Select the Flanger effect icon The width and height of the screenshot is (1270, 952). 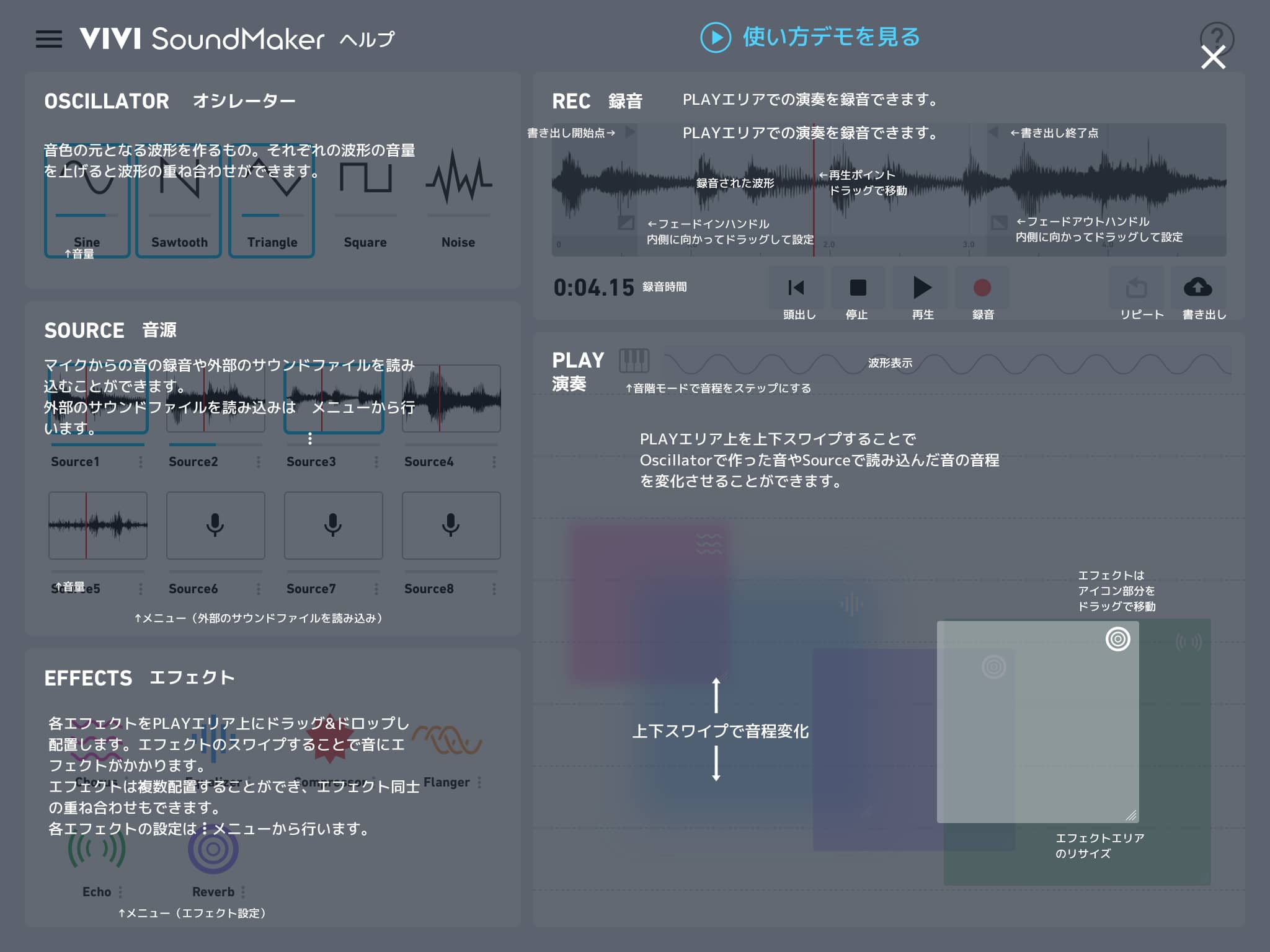[448, 741]
